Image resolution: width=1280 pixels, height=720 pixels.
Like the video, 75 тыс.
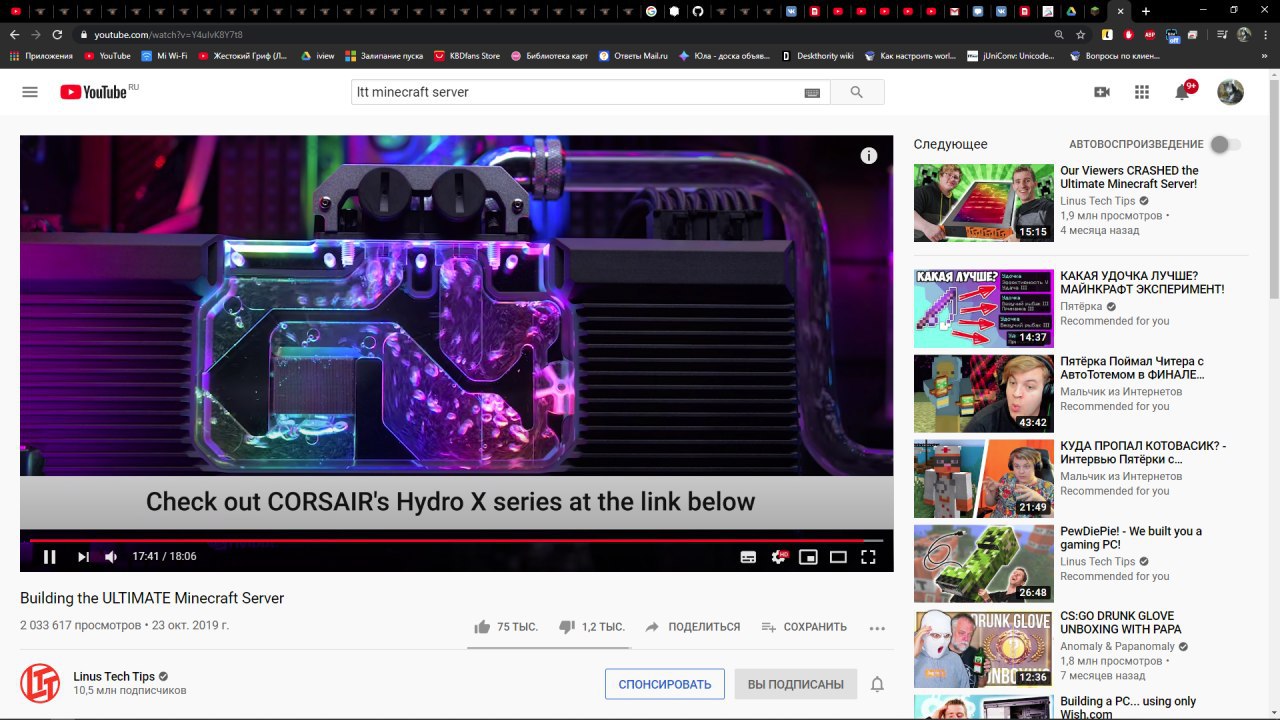click(x=506, y=627)
